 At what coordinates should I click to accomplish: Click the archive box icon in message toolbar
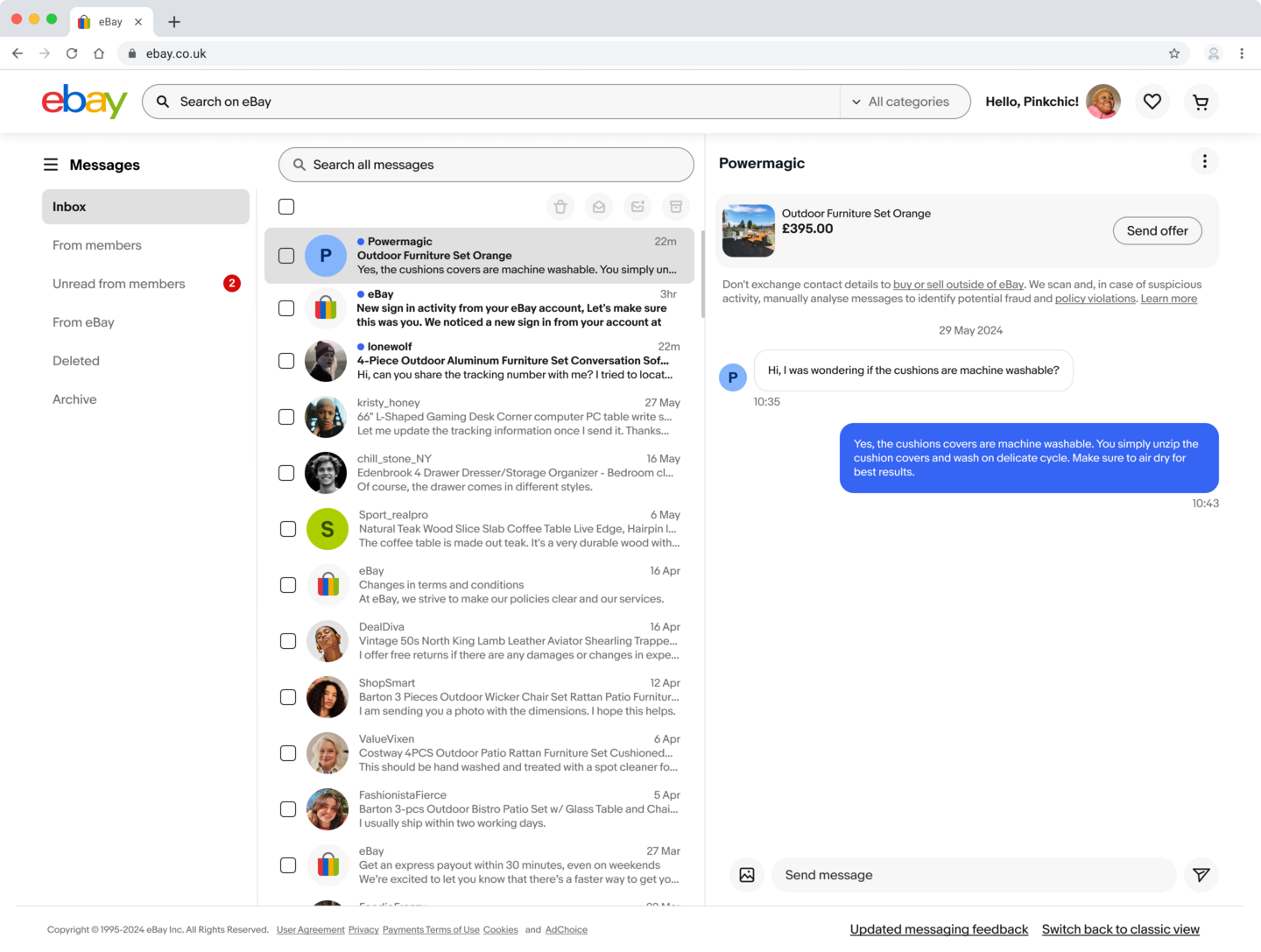676,207
